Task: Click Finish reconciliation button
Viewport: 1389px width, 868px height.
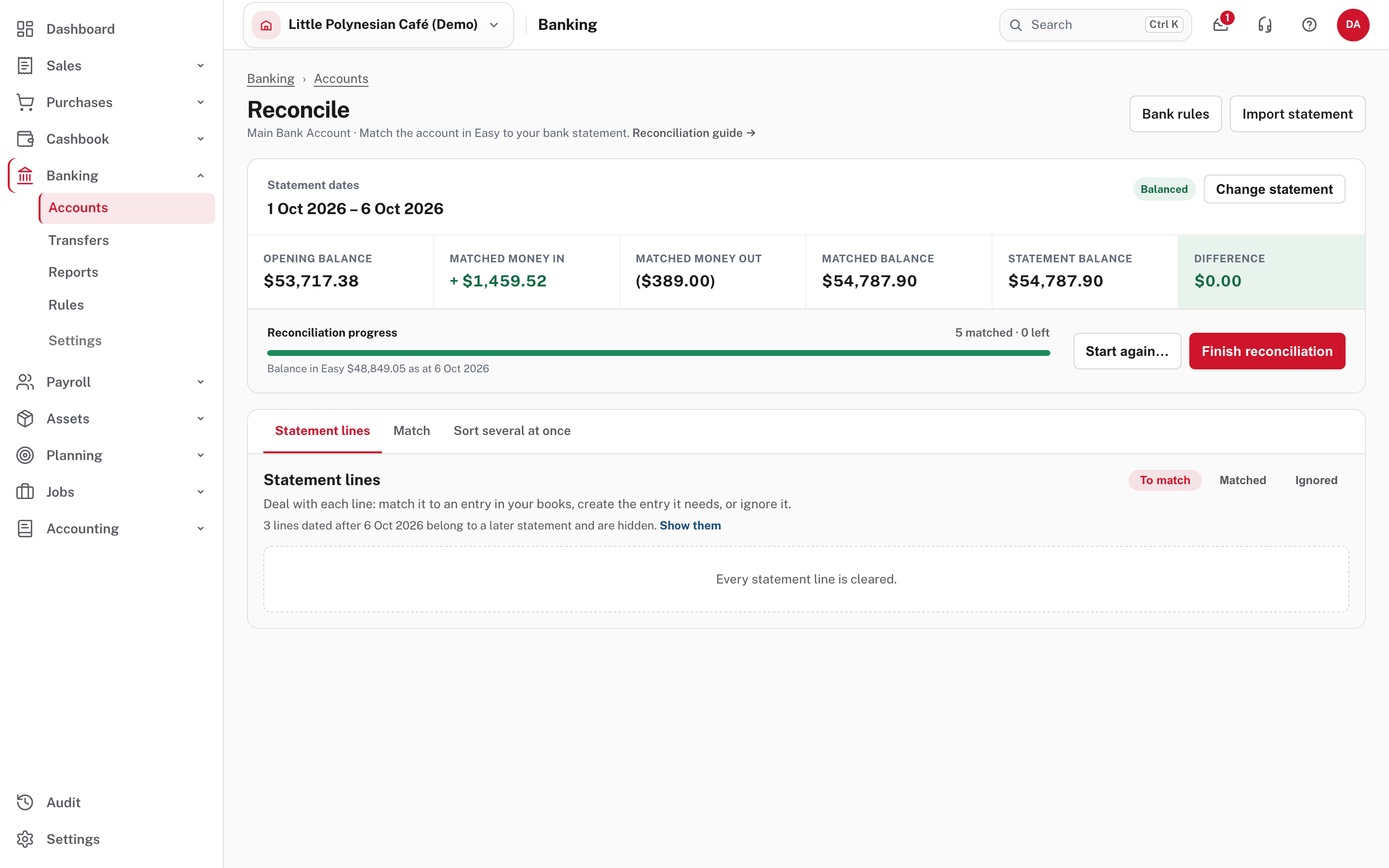Action: click(1267, 352)
